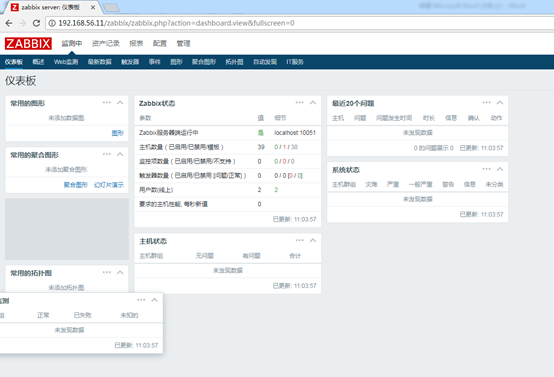Select the 拓扑图 submenu item
The image size is (554, 377).
(x=235, y=62)
